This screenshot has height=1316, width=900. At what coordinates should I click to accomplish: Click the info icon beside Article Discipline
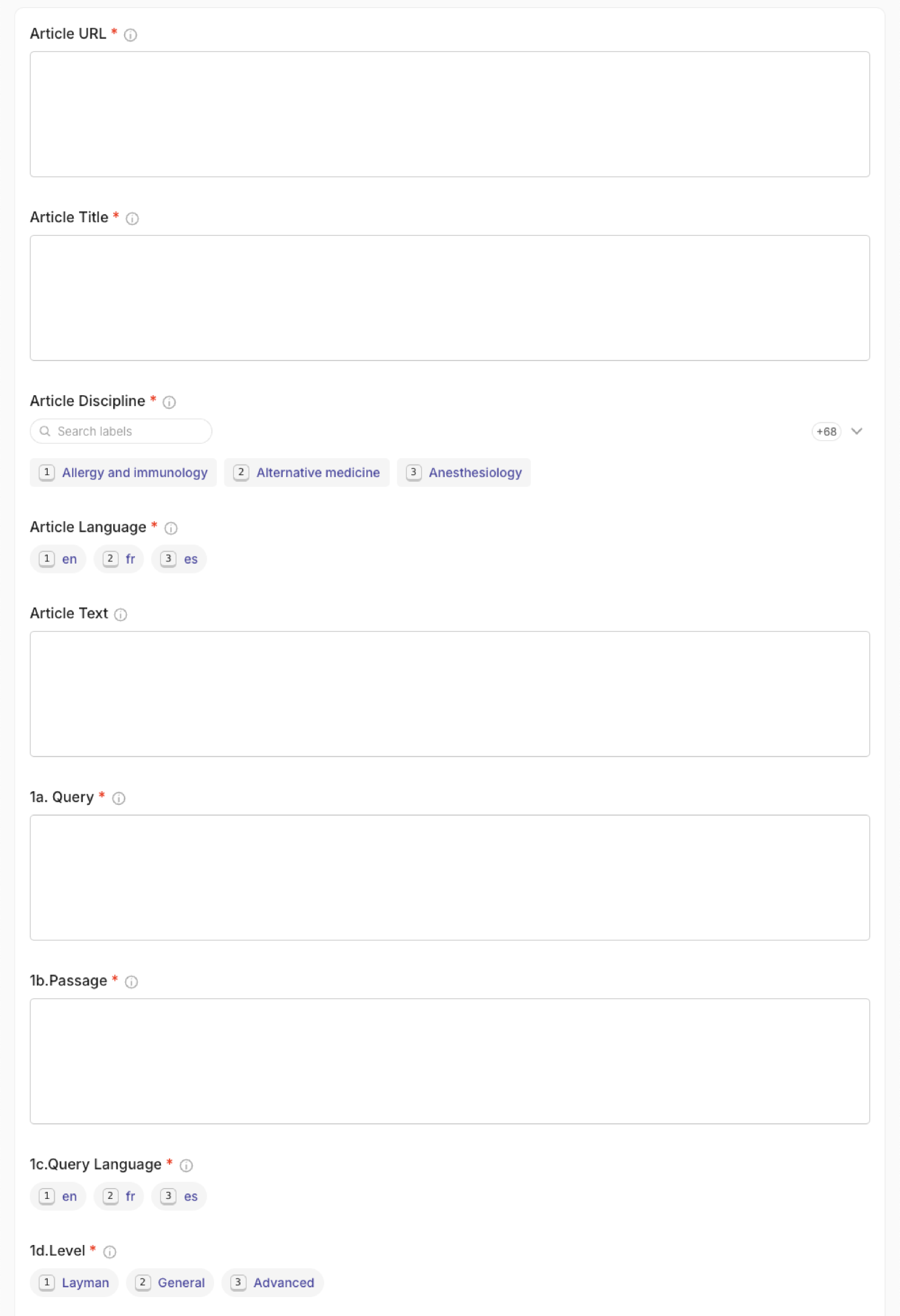pyautogui.click(x=169, y=402)
